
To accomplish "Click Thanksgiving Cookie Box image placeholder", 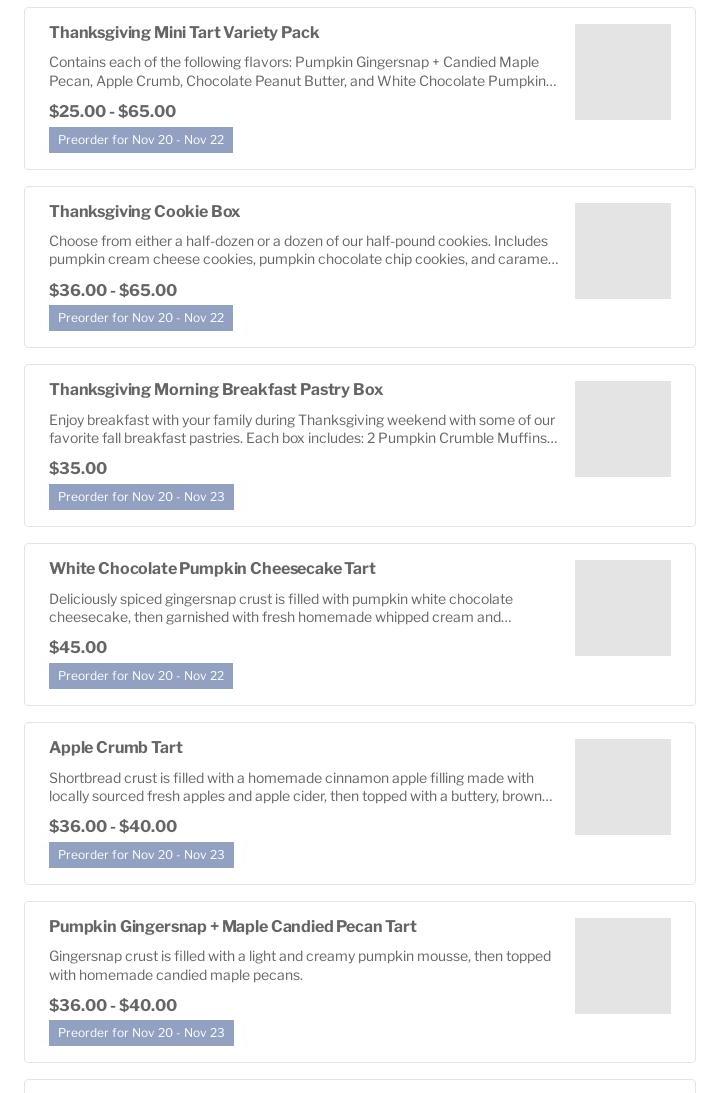I will click(x=622, y=251).
